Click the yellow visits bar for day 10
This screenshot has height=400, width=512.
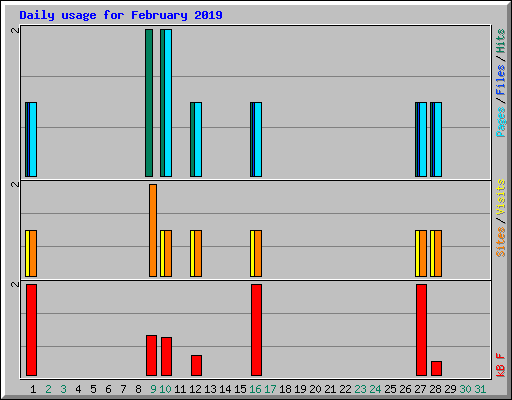click(x=162, y=253)
